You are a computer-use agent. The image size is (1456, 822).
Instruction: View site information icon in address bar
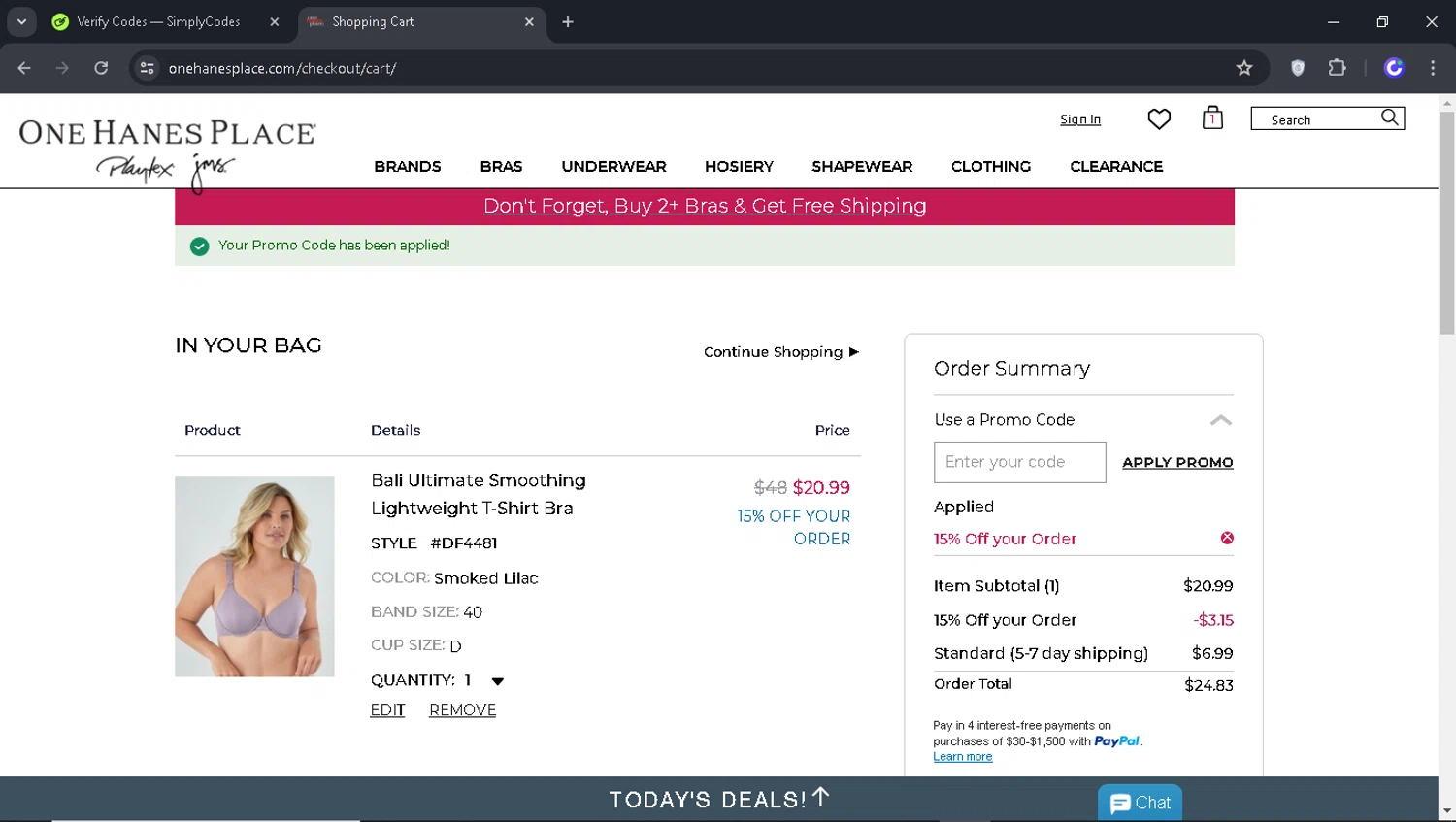pos(148,68)
